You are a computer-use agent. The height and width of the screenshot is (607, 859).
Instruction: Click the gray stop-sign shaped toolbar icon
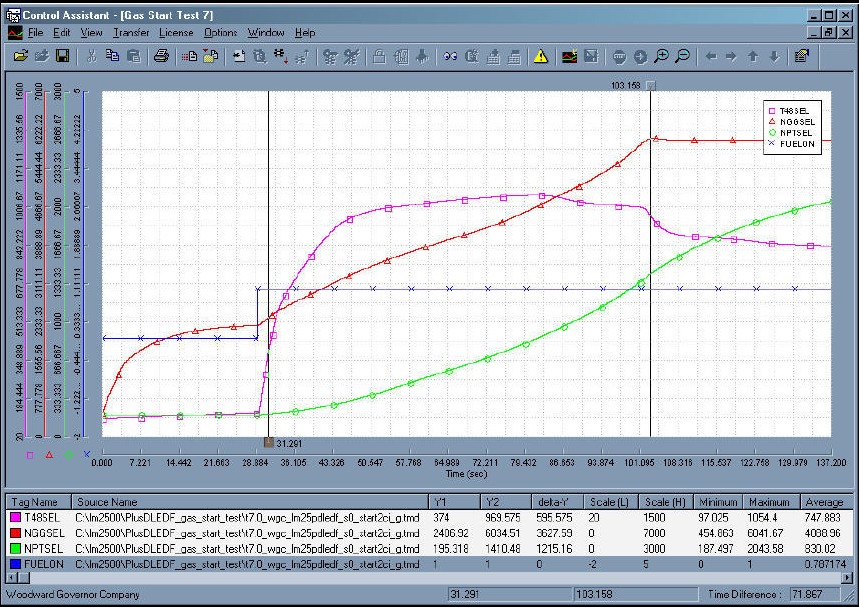point(619,56)
